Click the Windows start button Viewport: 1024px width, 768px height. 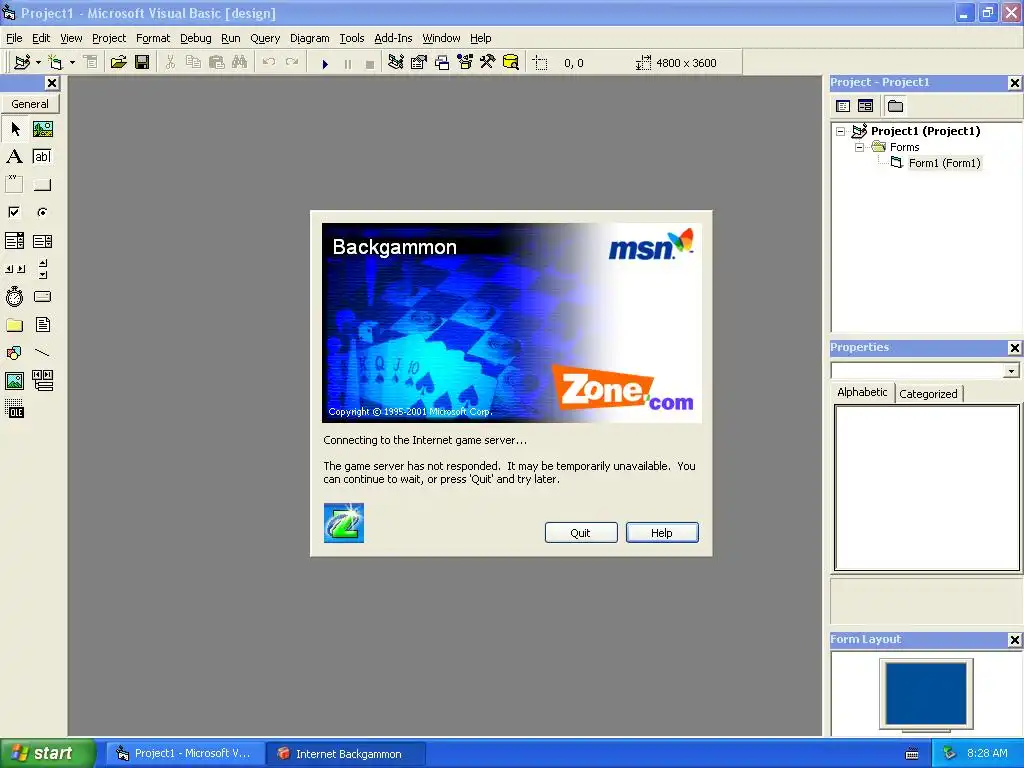(47, 753)
